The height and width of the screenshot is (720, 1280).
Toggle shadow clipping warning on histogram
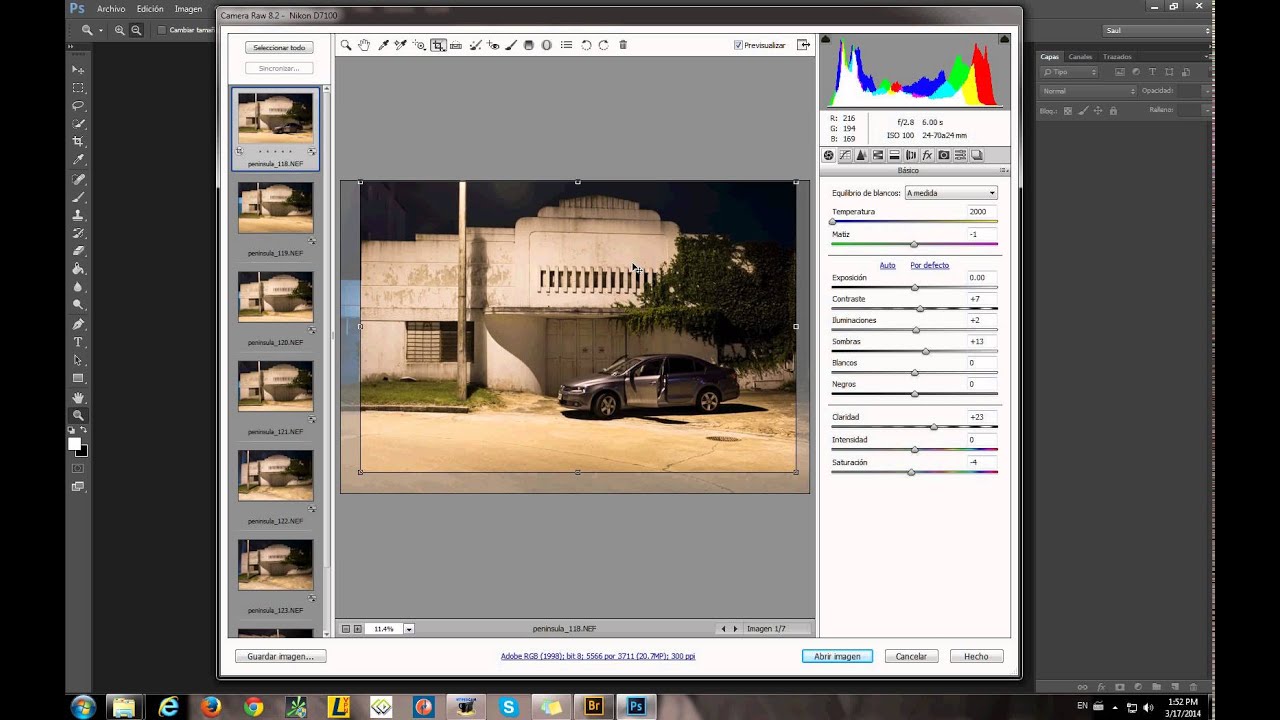coord(825,39)
